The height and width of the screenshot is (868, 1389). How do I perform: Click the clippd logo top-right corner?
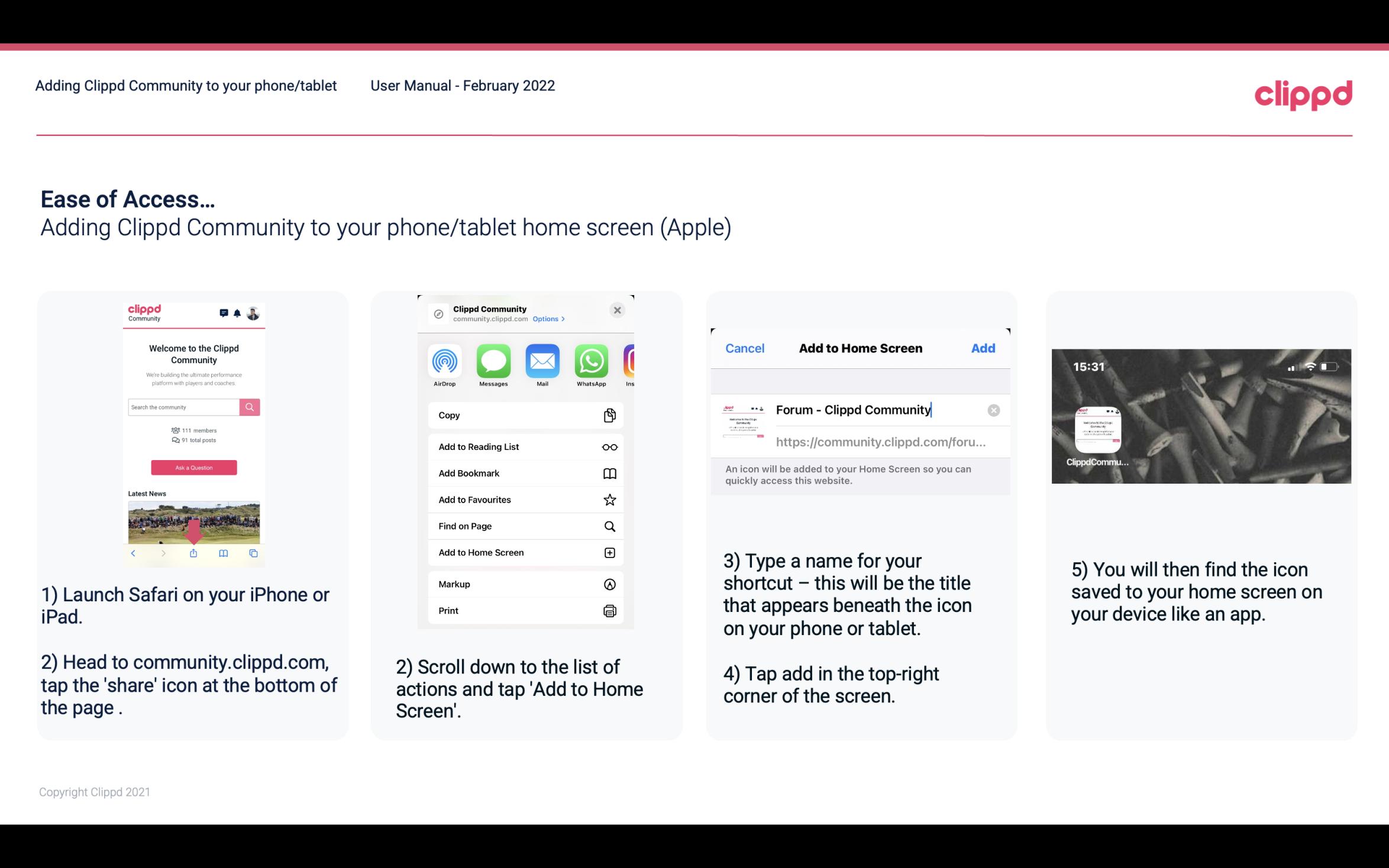pos(1303,93)
